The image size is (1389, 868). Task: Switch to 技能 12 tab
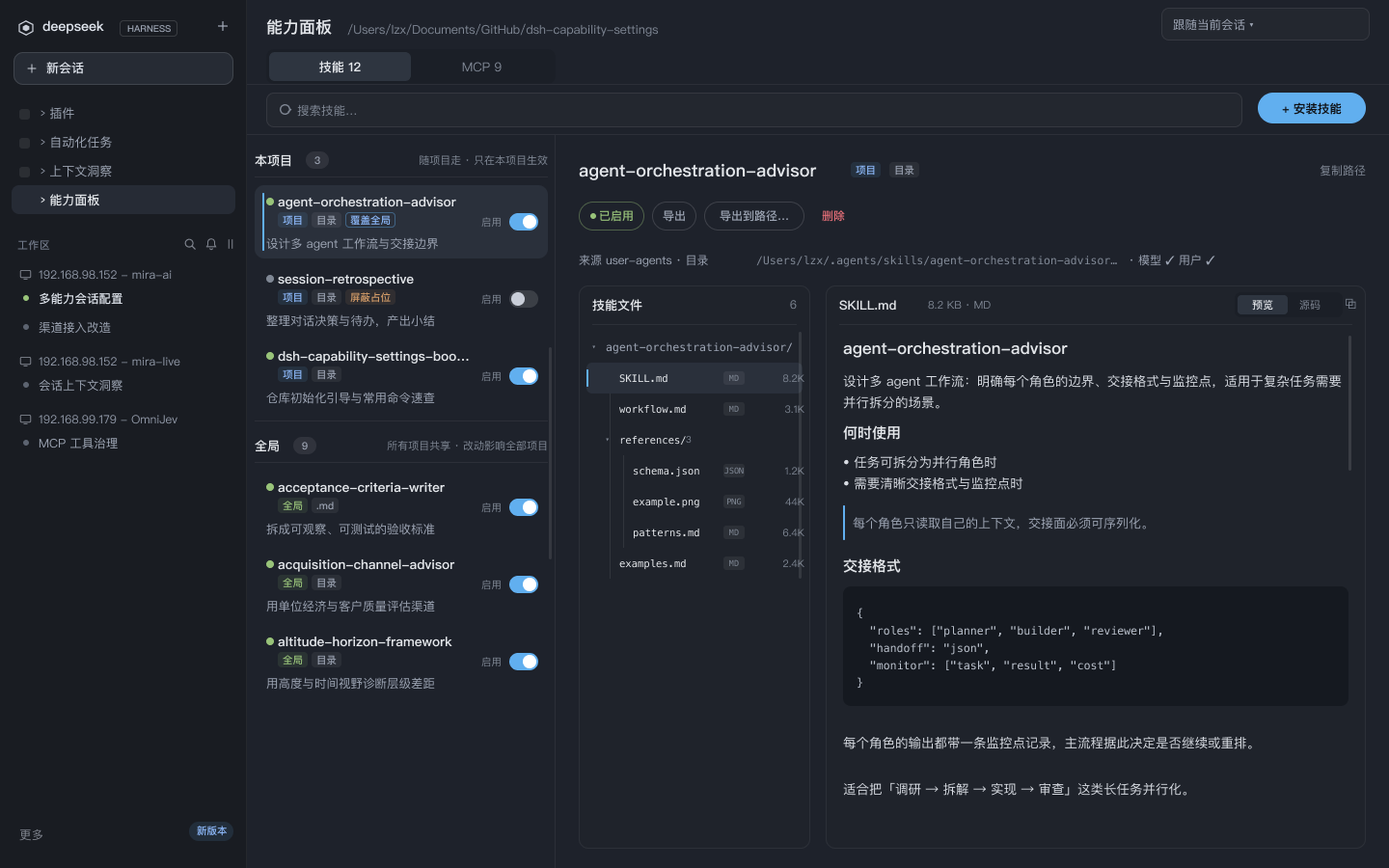point(340,67)
